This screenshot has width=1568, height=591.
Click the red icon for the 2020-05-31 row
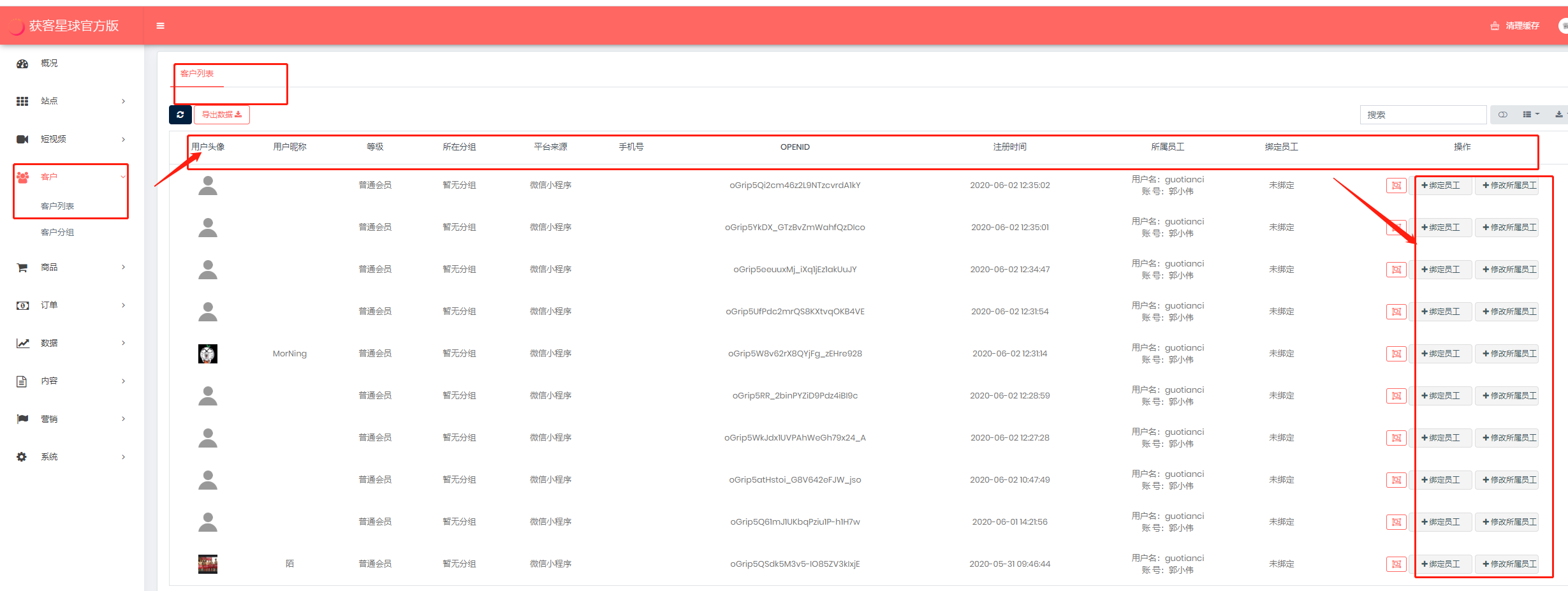[1396, 564]
